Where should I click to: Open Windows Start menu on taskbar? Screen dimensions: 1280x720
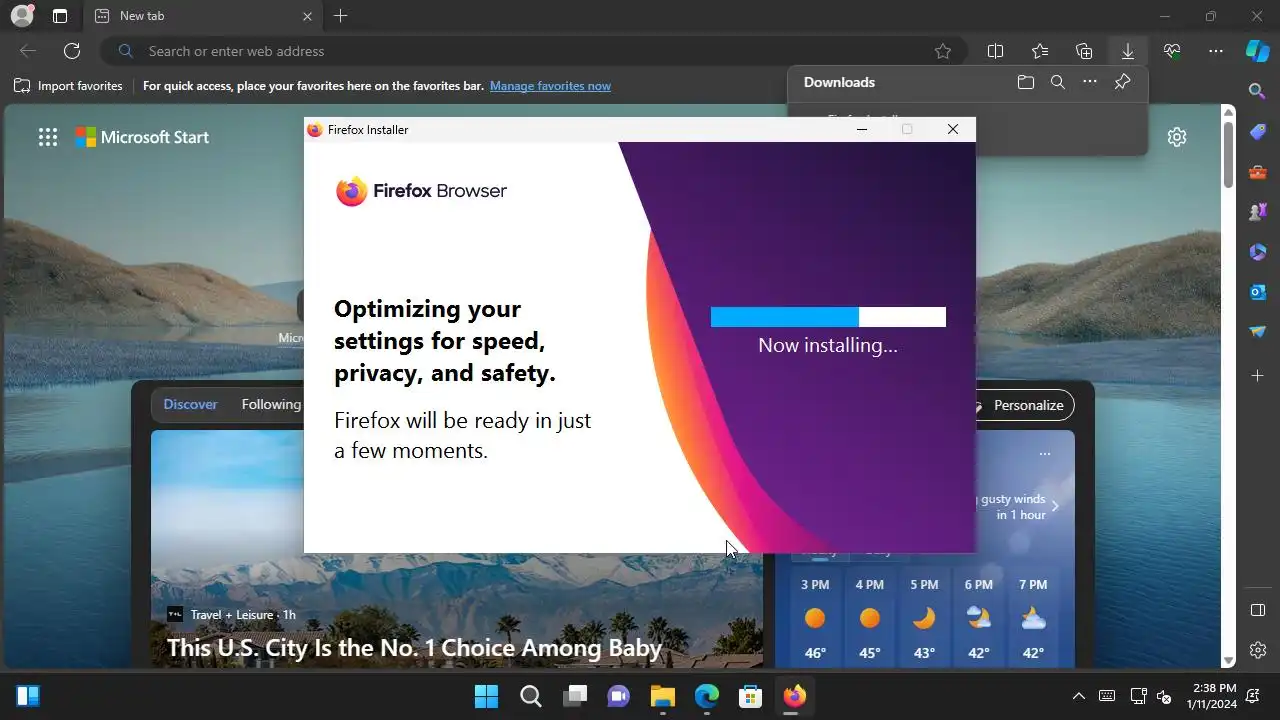(x=487, y=696)
